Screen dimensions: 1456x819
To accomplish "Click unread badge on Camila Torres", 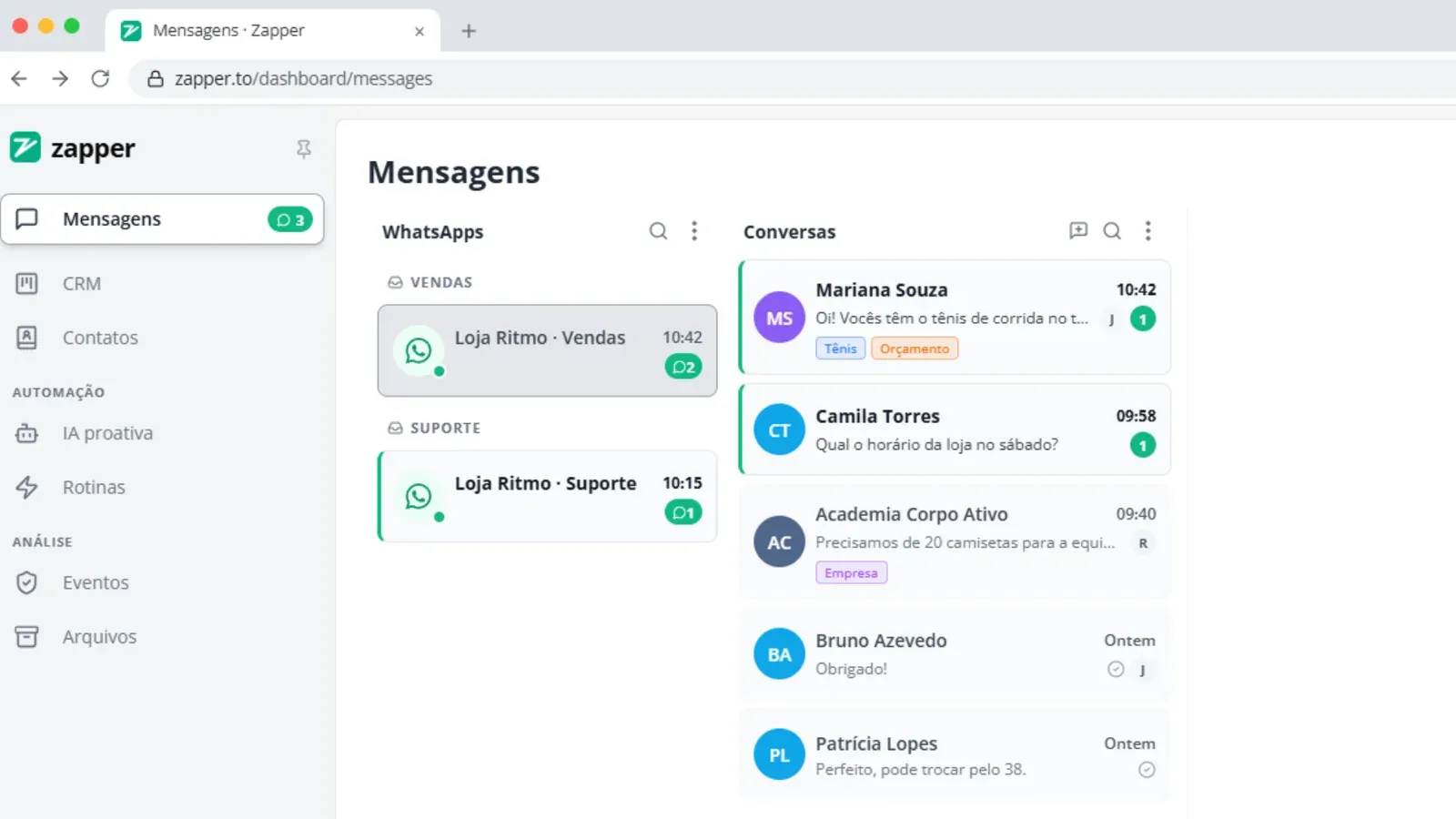I will click(x=1143, y=445).
